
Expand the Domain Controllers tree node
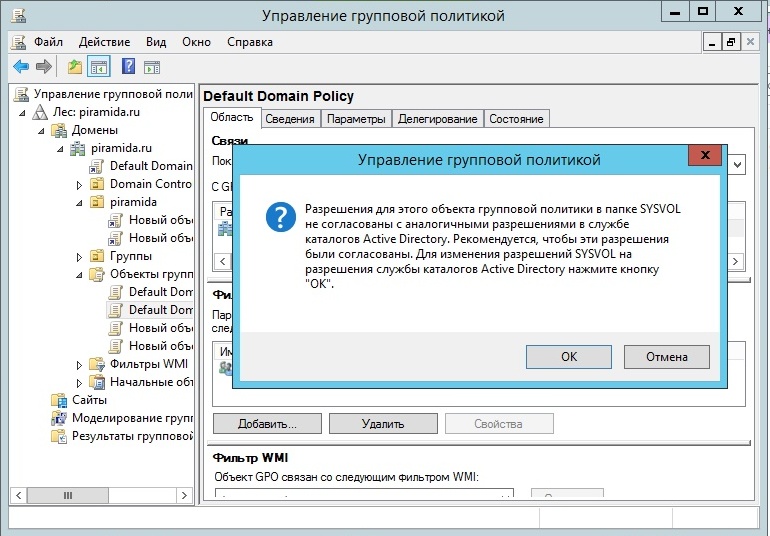80,184
